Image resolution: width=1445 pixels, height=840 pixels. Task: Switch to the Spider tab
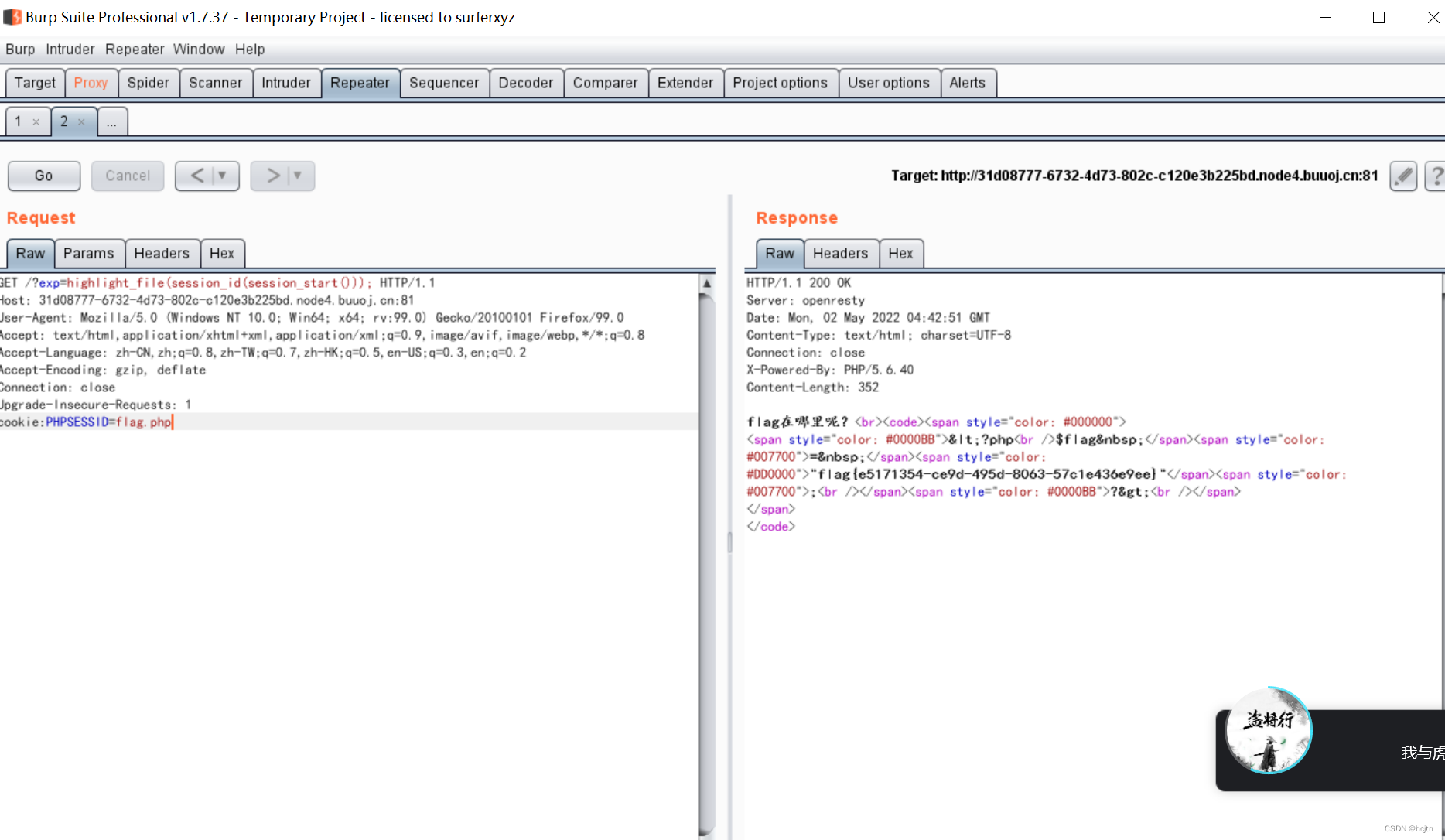(148, 83)
